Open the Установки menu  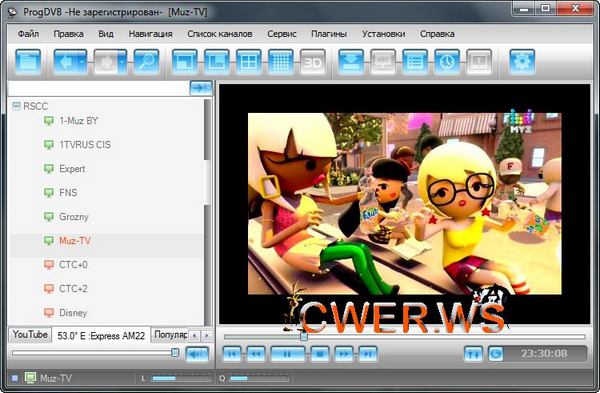pyautogui.click(x=383, y=34)
